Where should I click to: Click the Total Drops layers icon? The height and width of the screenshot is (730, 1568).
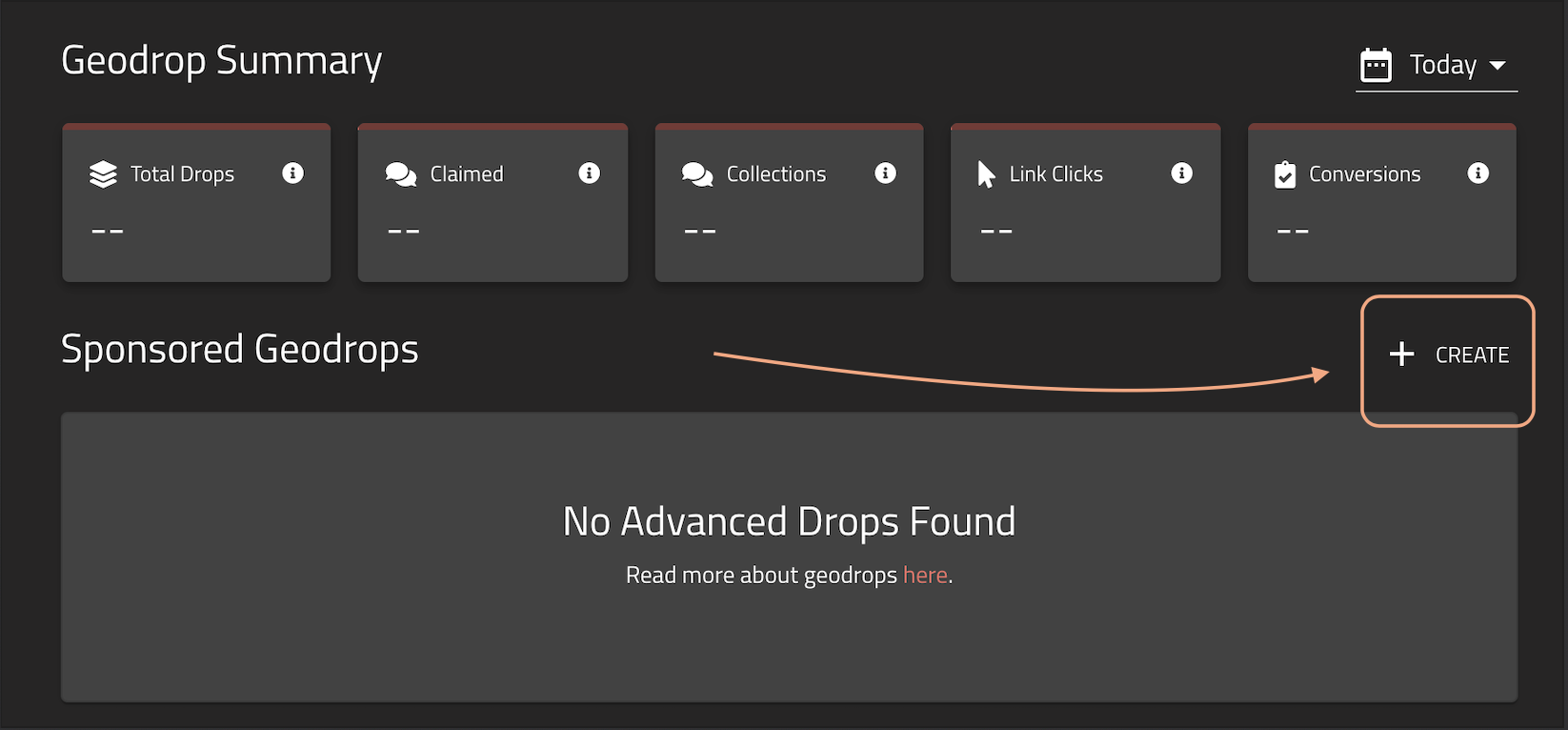tap(103, 174)
